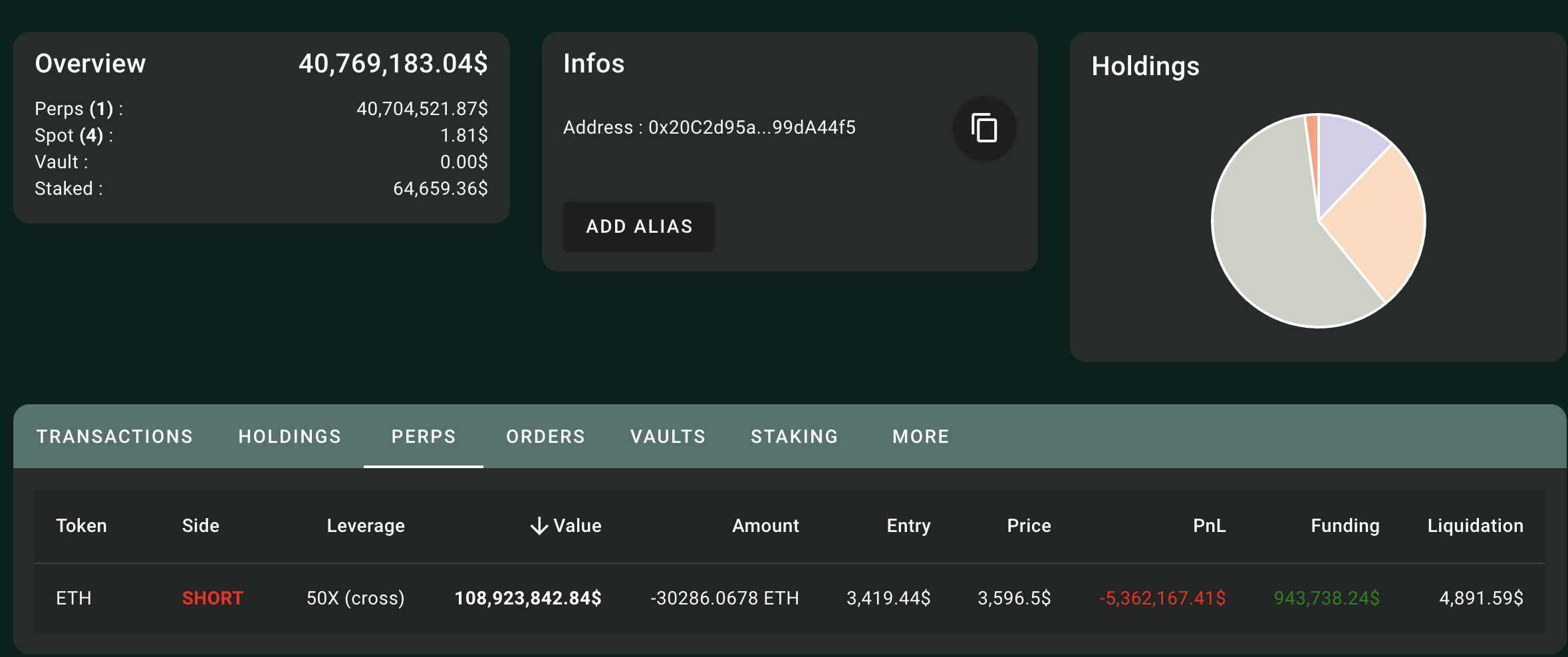Click the Overview card heading
The image size is (1568, 657).
pyautogui.click(x=90, y=64)
